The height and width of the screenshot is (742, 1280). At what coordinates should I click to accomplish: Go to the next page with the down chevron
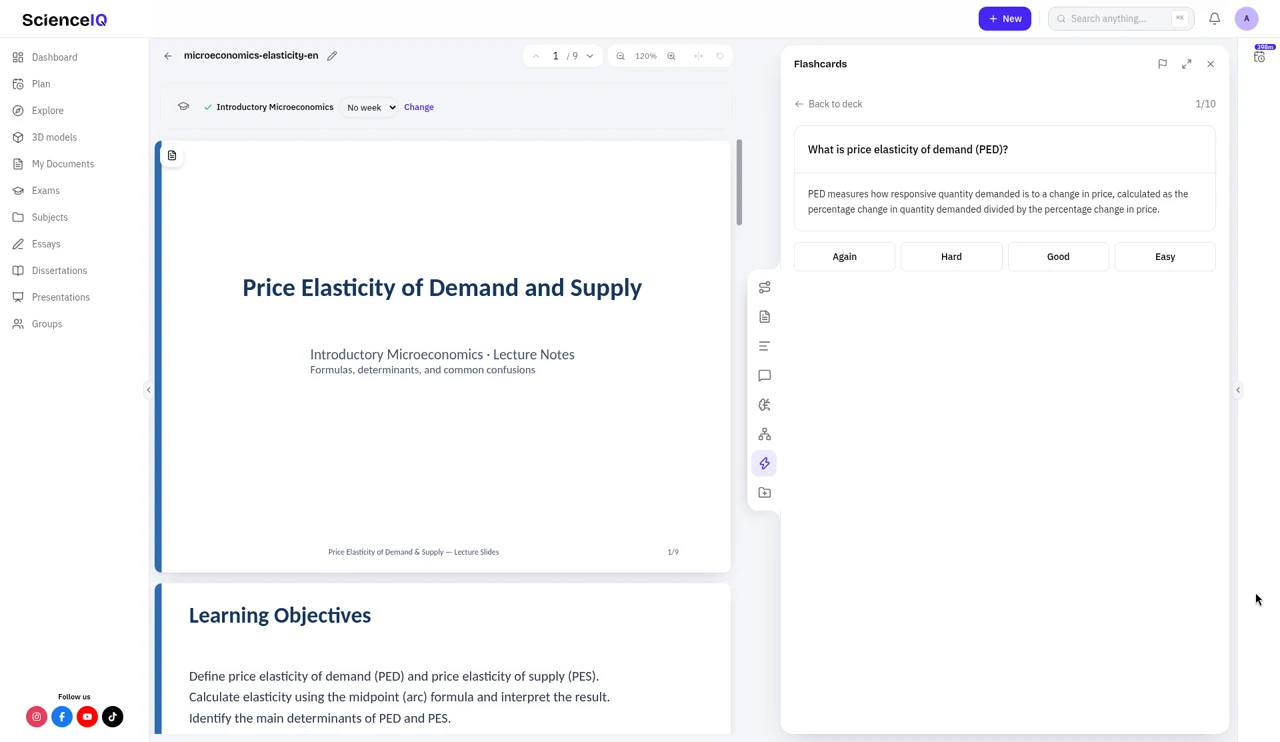[x=590, y=56]
